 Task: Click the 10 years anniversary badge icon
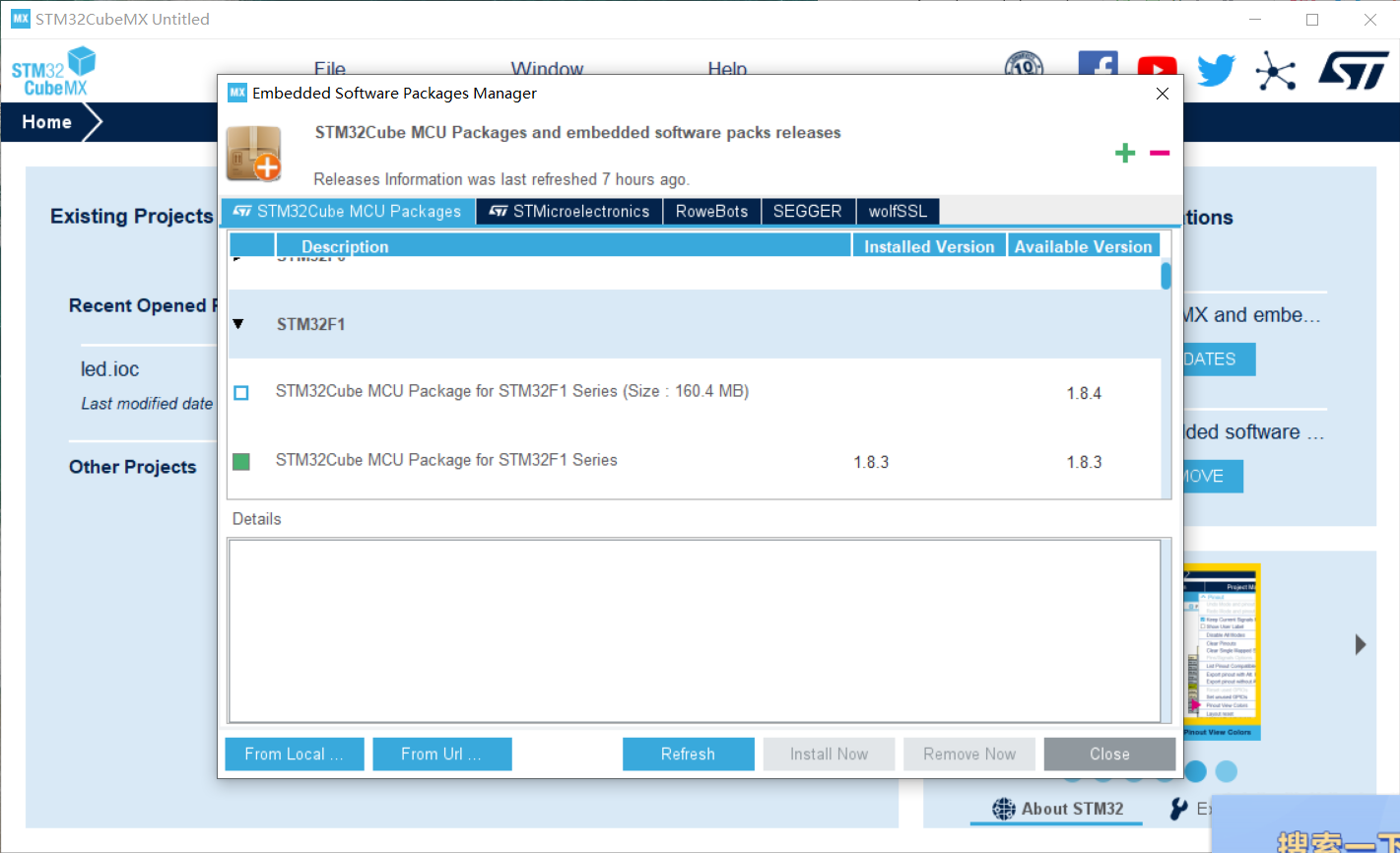[x=1025, y=64]
